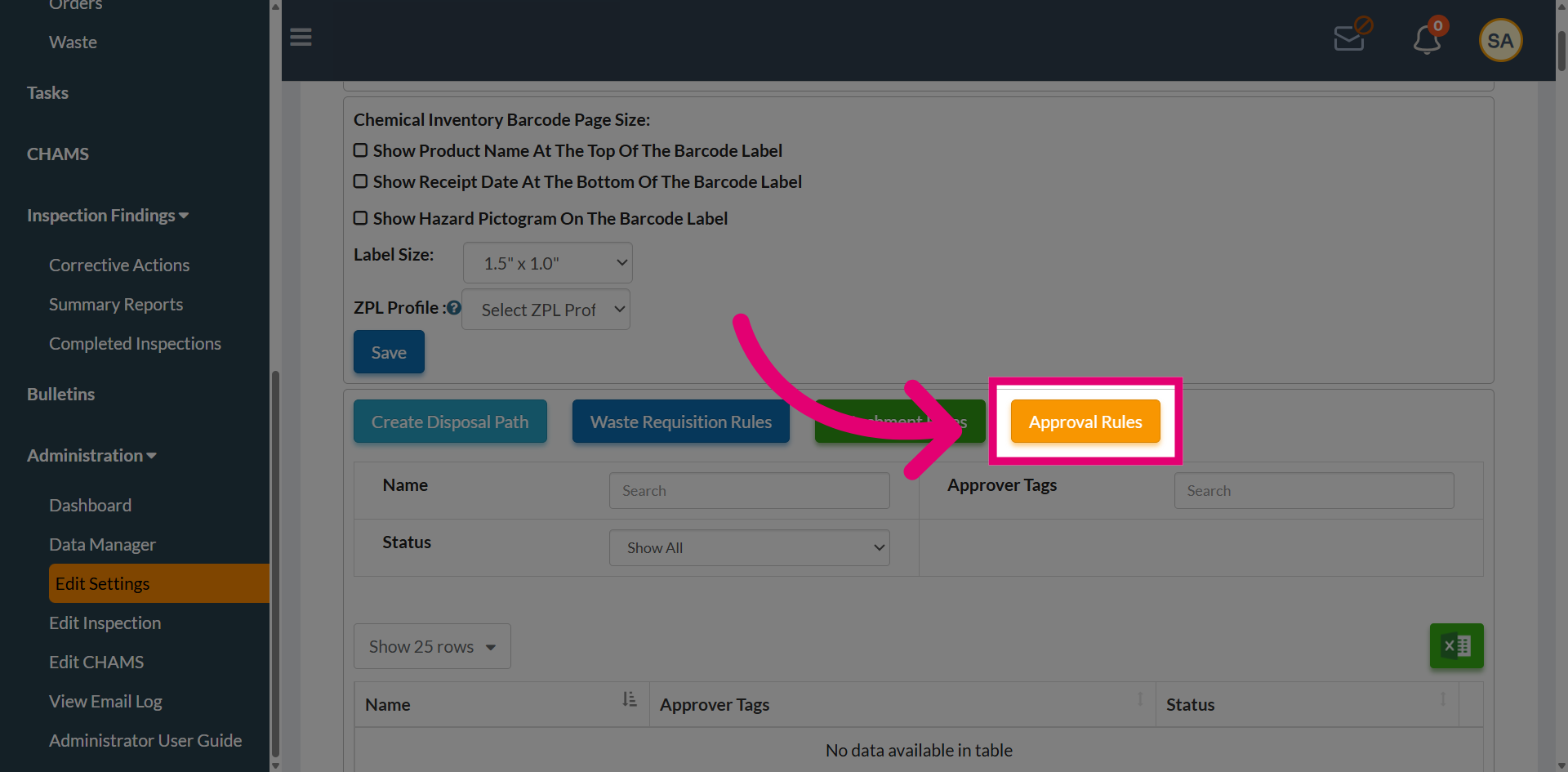This screenshot has height=772, width=1568.
Task: Collapse the Inspection Findings section
Action: [108, 216]
